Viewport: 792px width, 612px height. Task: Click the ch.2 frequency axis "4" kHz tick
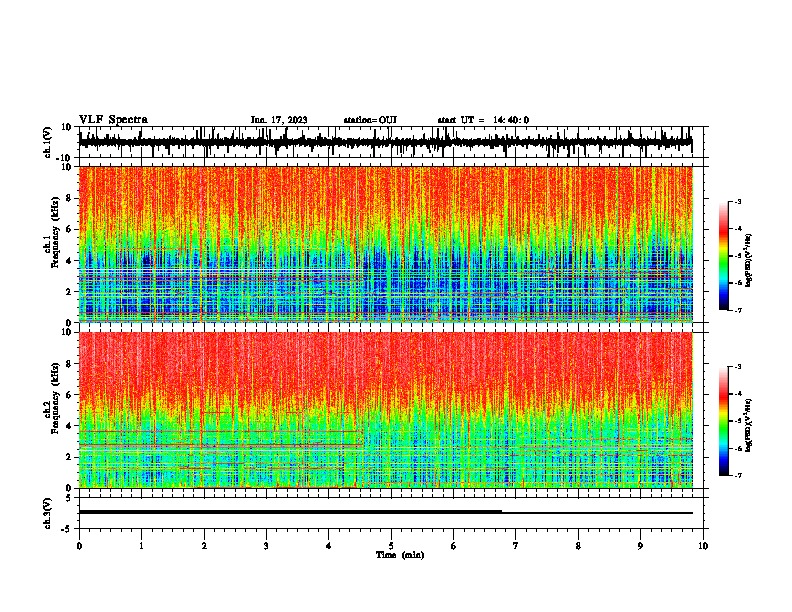coord(69,426)
